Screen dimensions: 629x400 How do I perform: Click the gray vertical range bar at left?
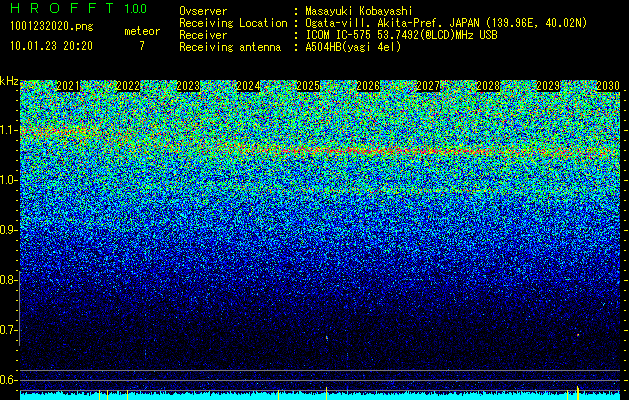[20, 308]
